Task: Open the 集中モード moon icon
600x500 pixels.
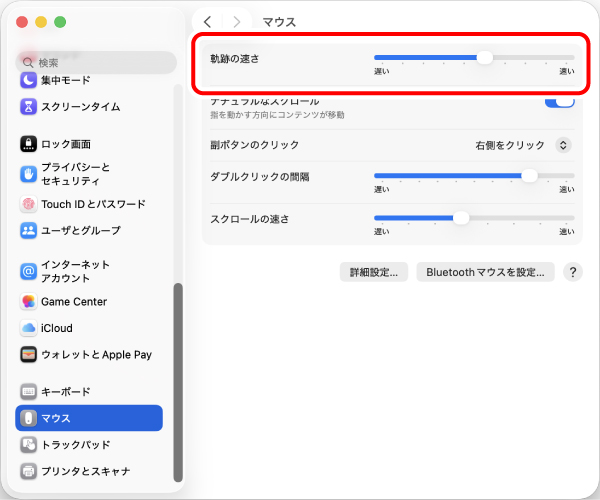Action: pyautogui.click(x=28, y=80)
